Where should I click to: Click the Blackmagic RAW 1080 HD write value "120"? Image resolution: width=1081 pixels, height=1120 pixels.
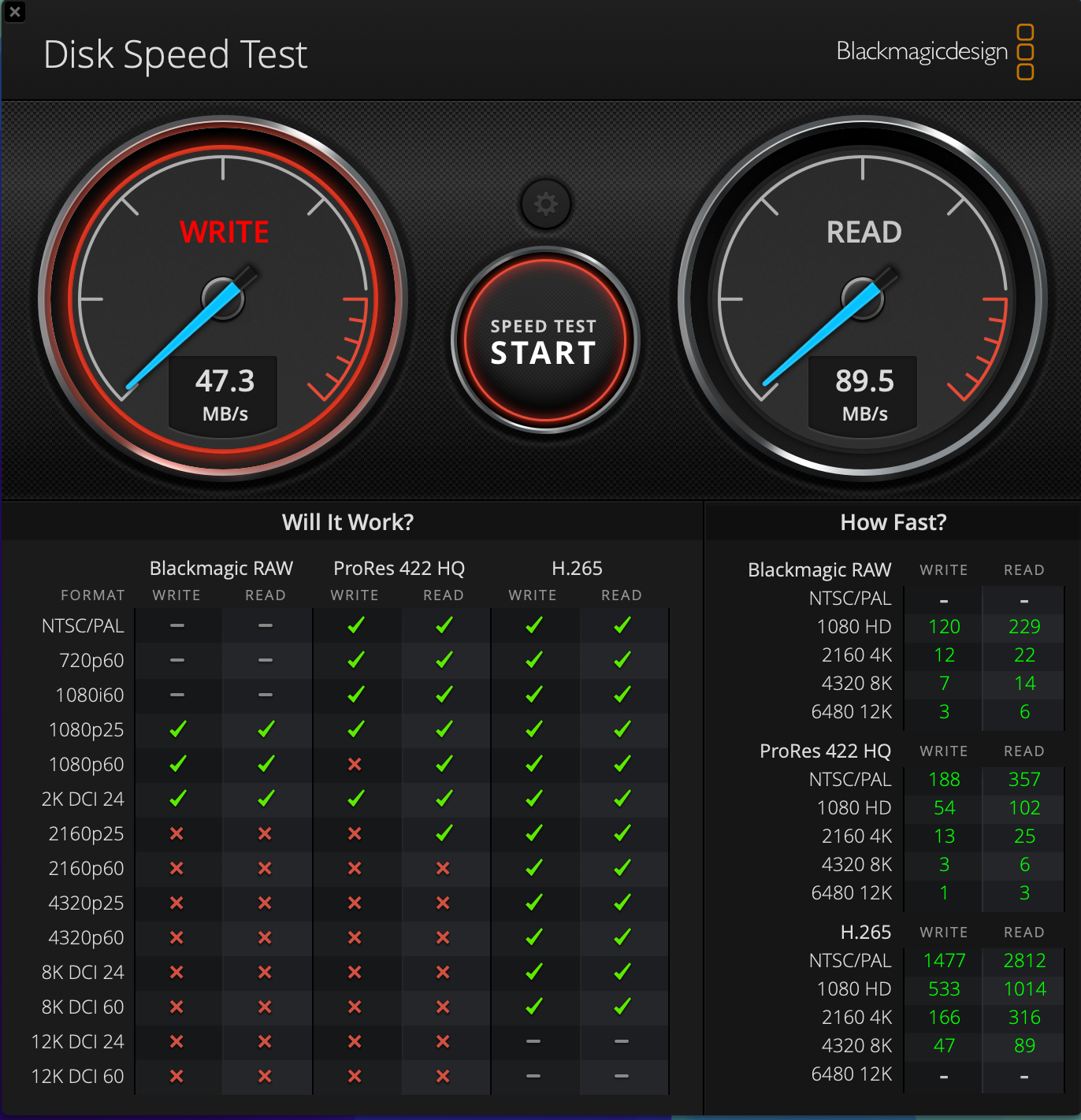(944, 626)
